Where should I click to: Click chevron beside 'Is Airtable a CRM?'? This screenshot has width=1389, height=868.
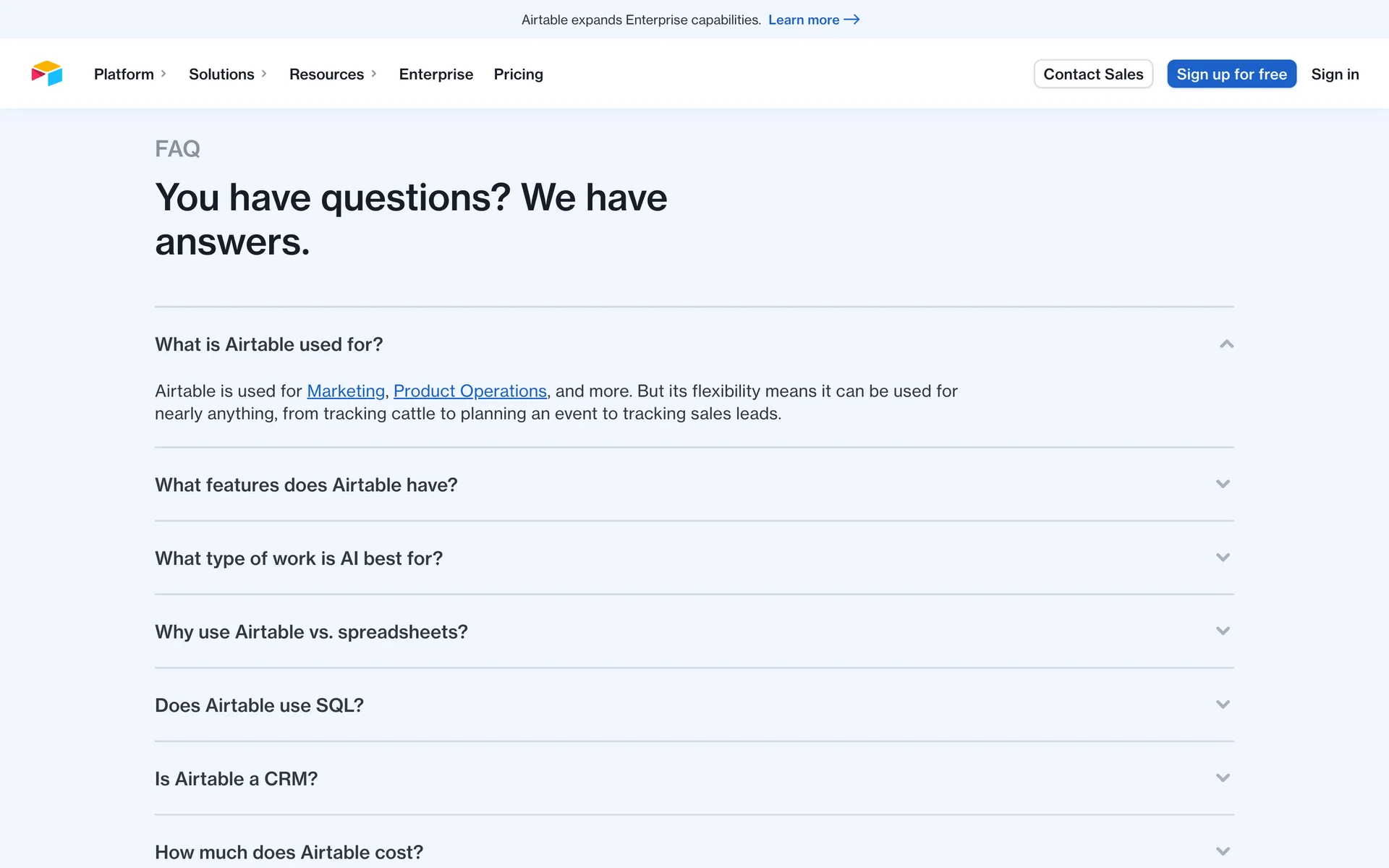click(1223, 778)
